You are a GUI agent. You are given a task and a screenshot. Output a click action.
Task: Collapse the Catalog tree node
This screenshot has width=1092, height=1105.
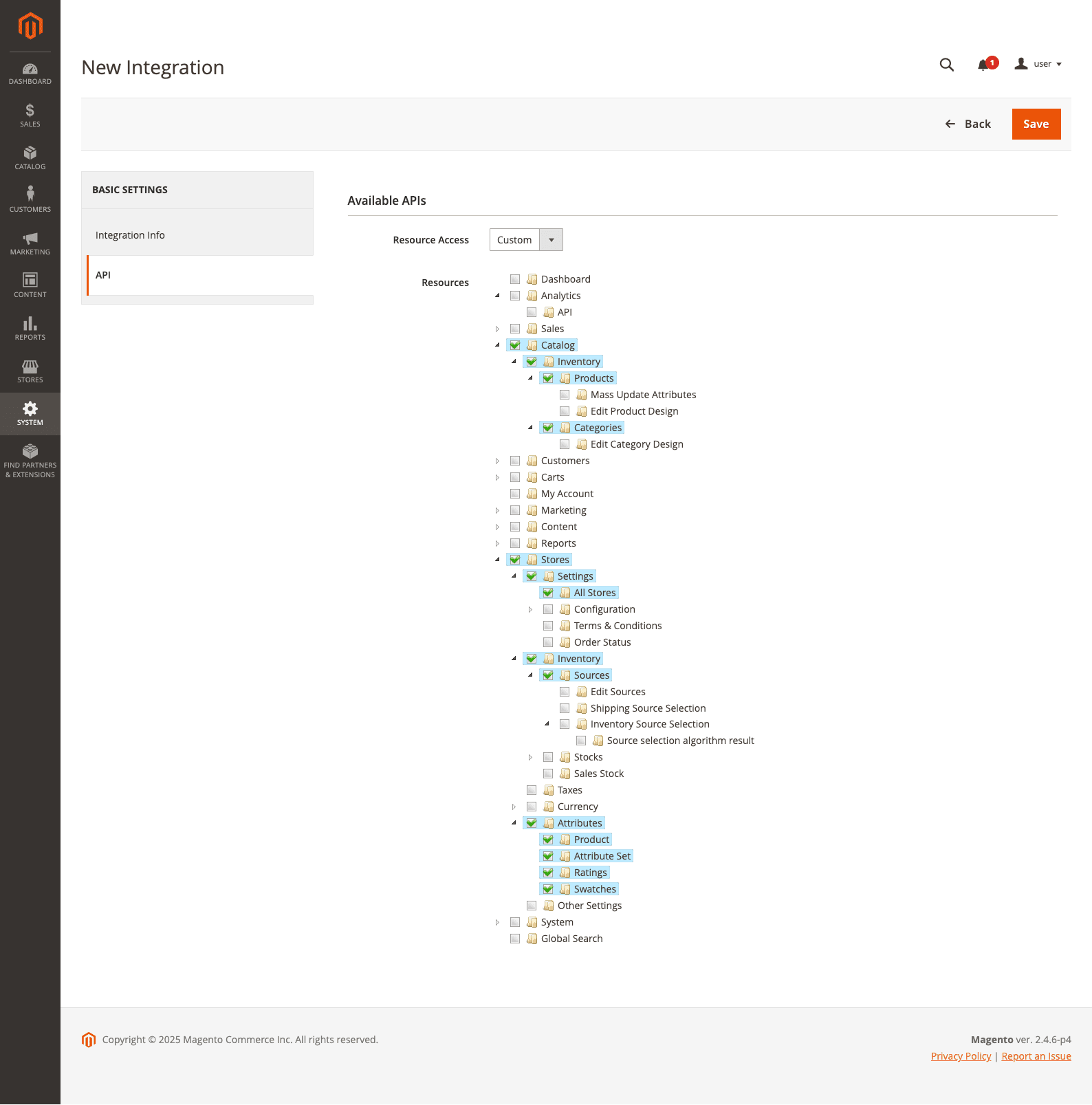[497, 345]
